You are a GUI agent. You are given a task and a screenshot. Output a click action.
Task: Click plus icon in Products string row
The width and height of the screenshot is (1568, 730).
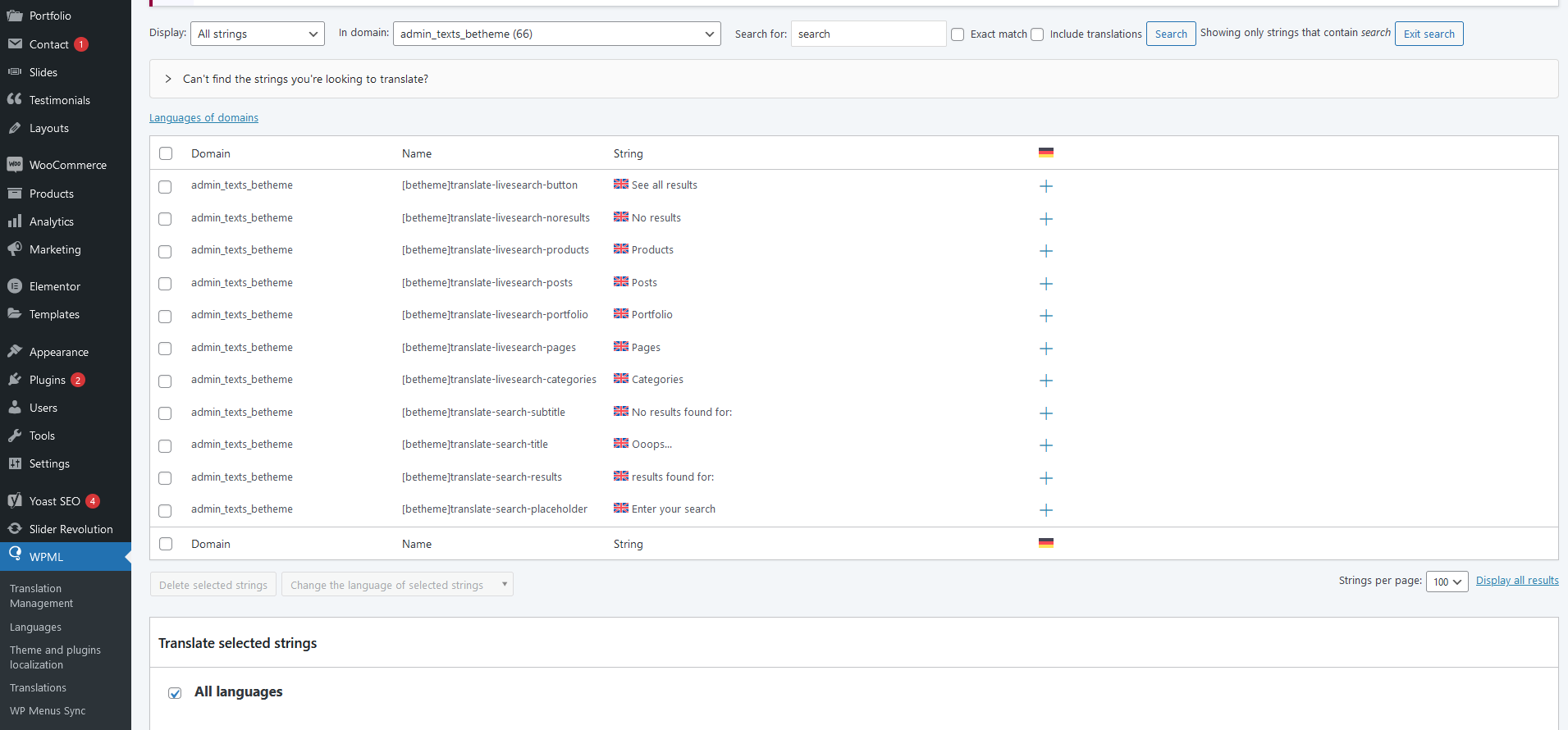1045,251
